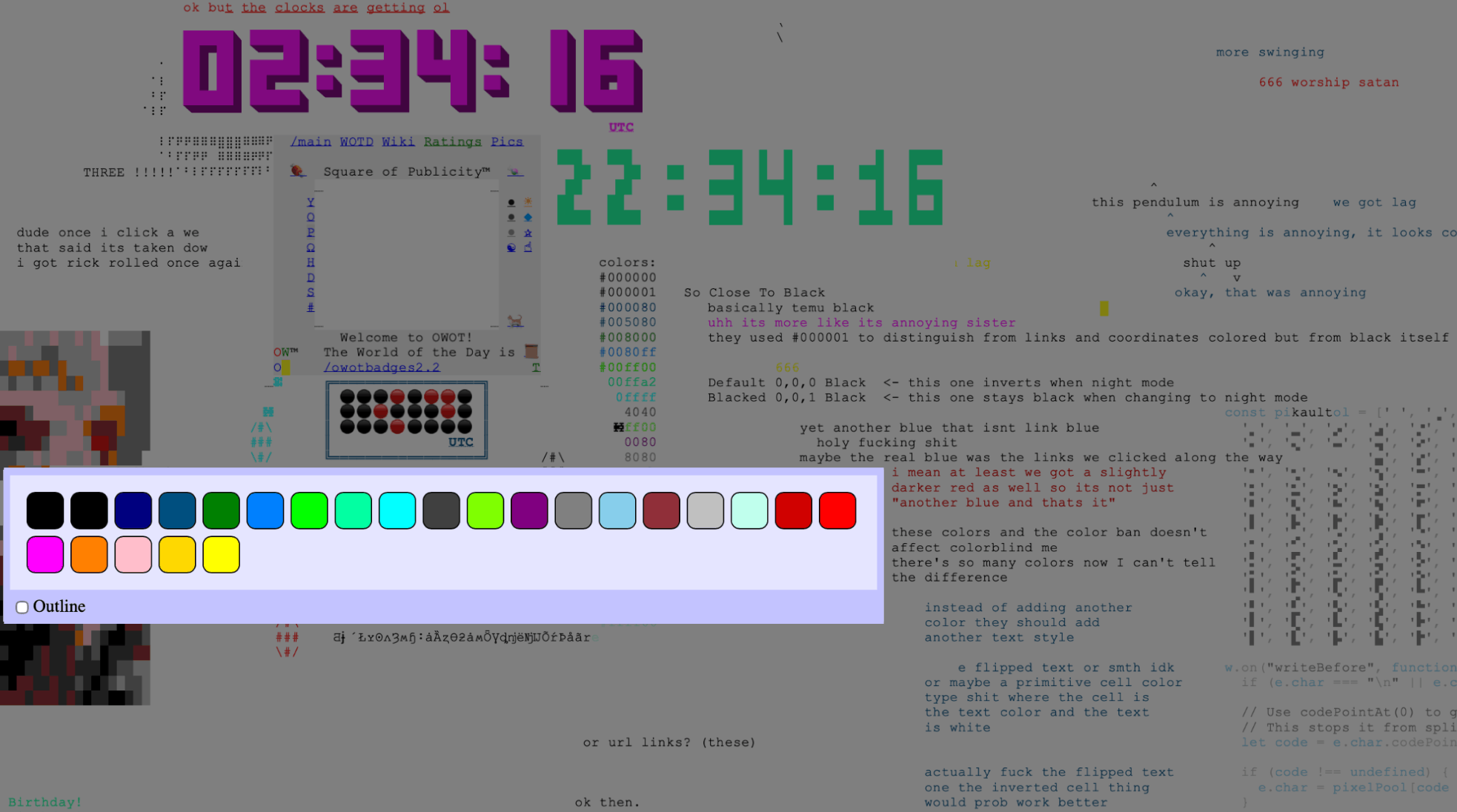
Task: Click the yin-yang globe icon
Action: pyautogui.click(x=511, y=247)
